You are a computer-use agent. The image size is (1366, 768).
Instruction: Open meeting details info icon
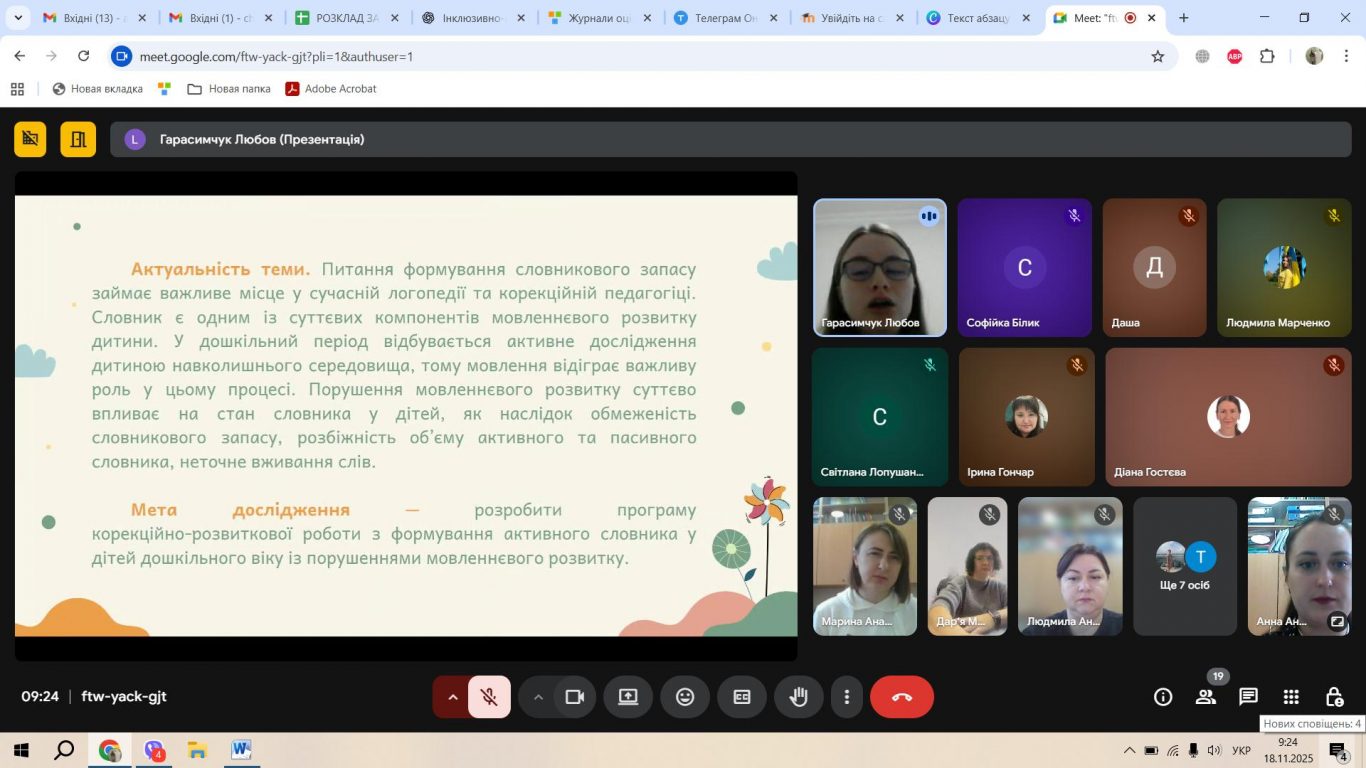coord(1163,697)
